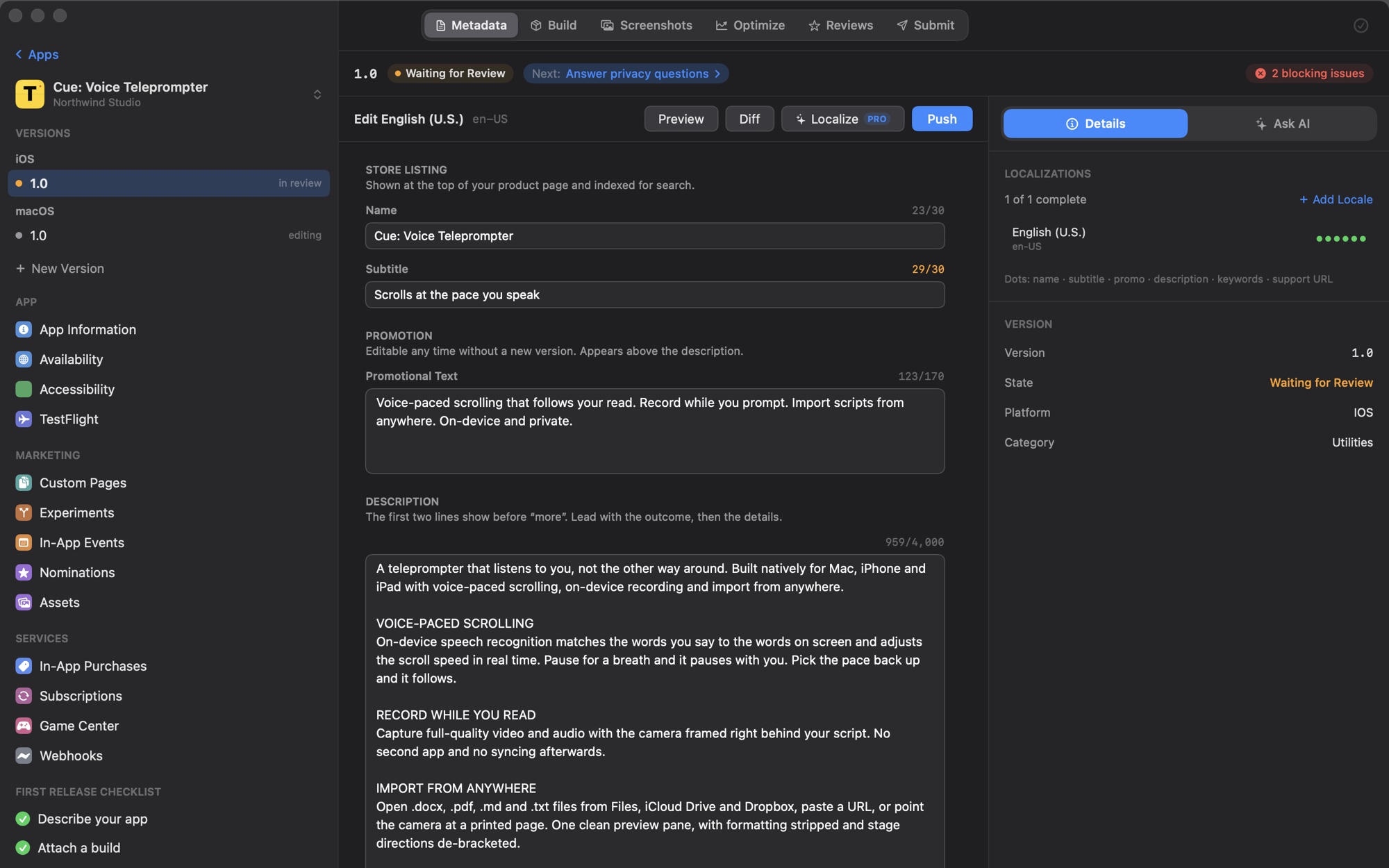Open the App Information page icon
The width and height of the screenshot is (1389, 868).
[24, 329]
